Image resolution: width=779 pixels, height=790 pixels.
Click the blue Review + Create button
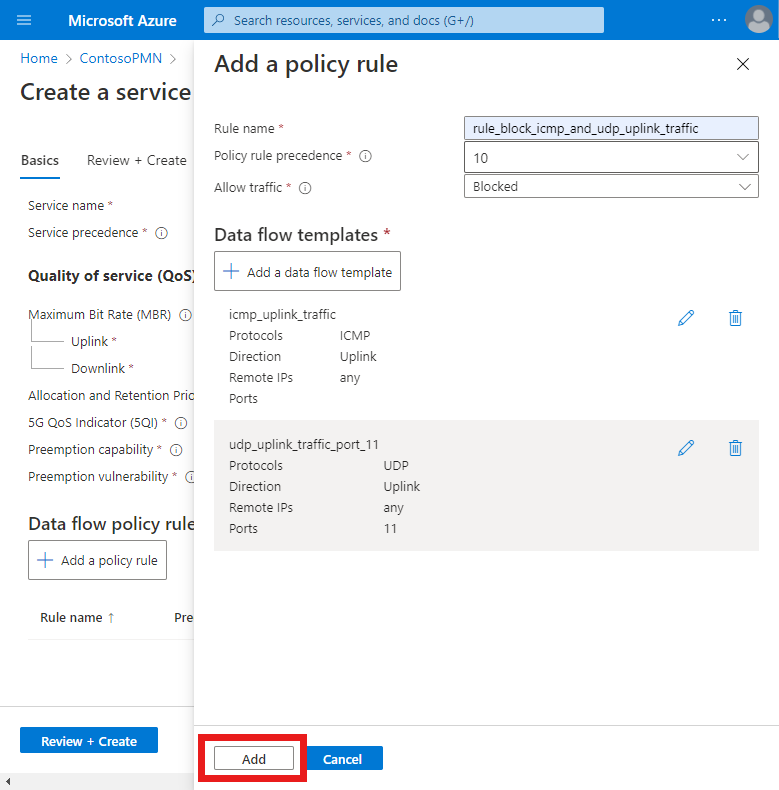click(89, 741)
